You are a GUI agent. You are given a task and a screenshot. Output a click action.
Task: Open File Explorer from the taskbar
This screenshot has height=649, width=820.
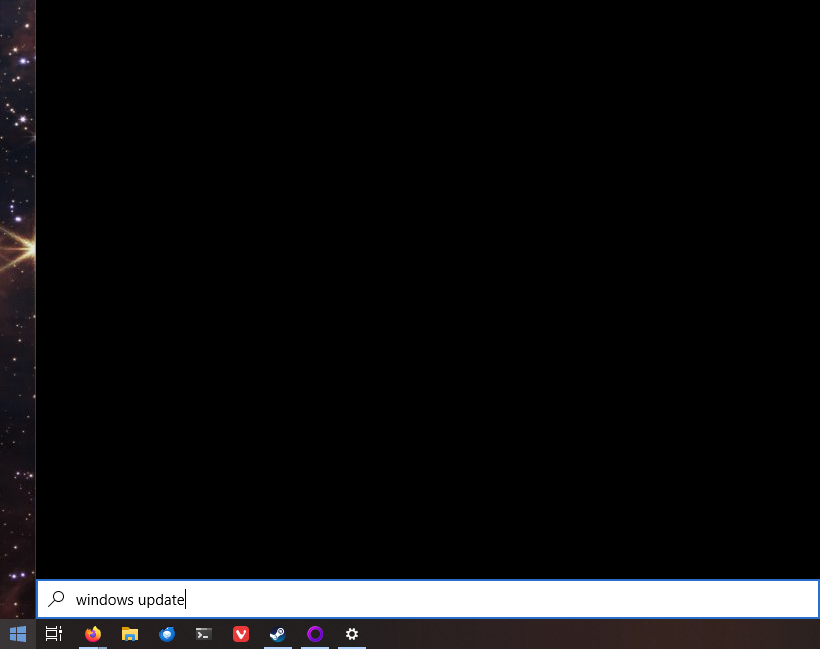point(130,634)
